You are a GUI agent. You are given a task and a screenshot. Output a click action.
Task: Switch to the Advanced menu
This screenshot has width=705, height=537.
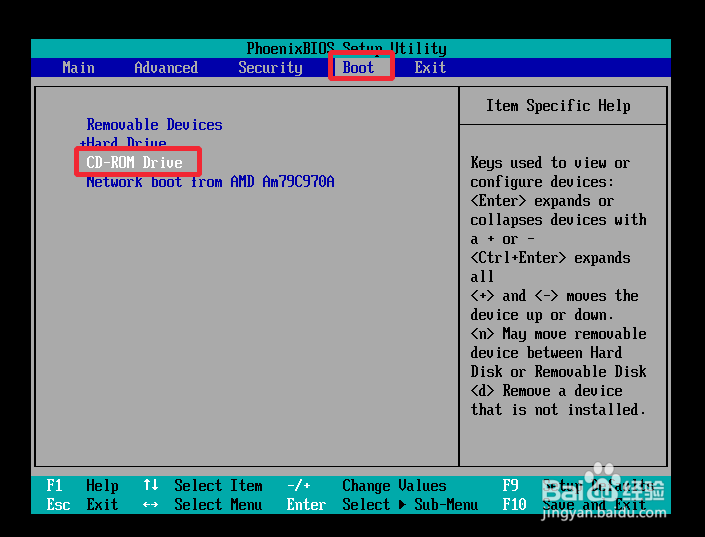click(x=166, y=67)
